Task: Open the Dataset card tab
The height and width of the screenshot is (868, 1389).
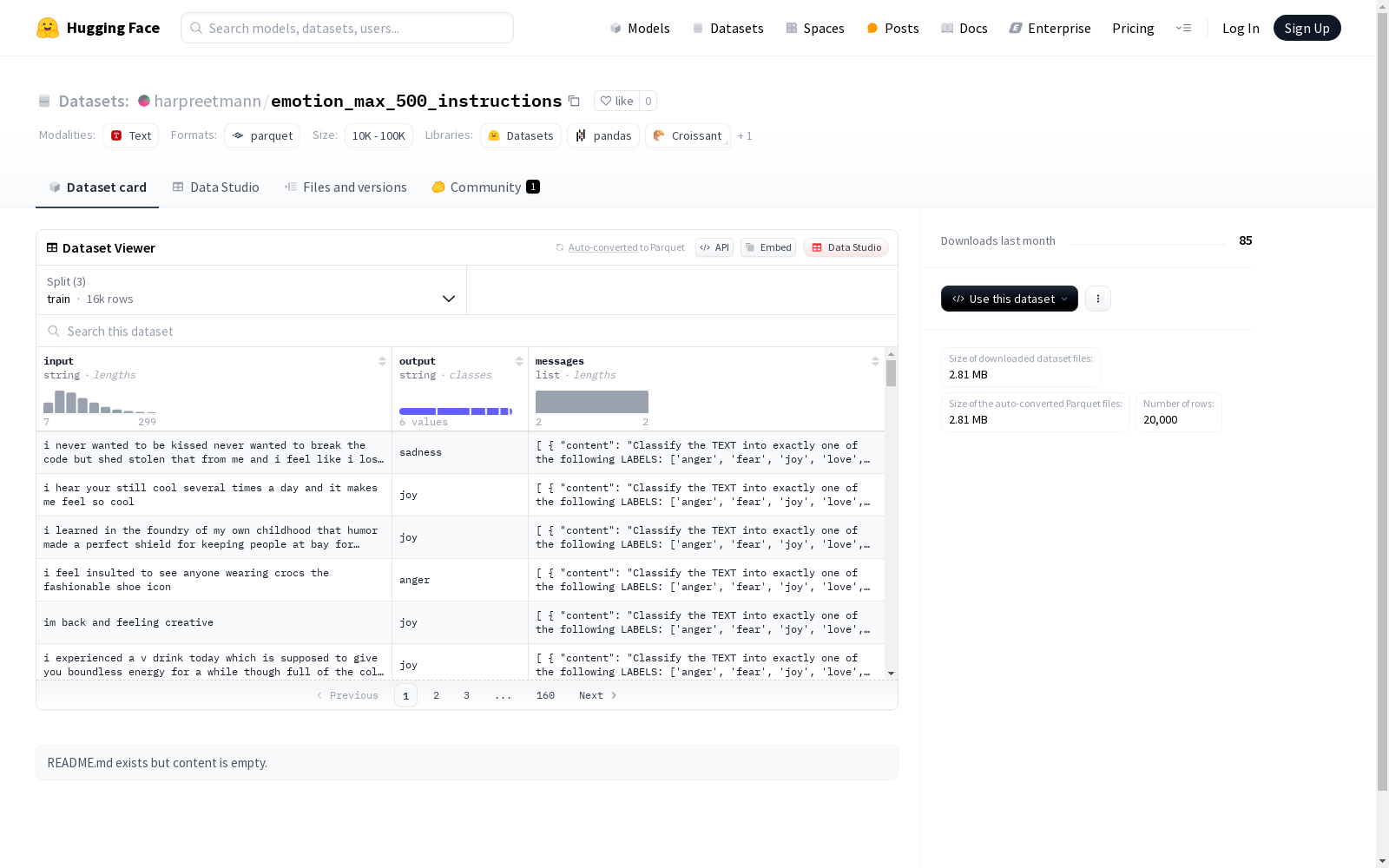Action: [x=97, y=187]
